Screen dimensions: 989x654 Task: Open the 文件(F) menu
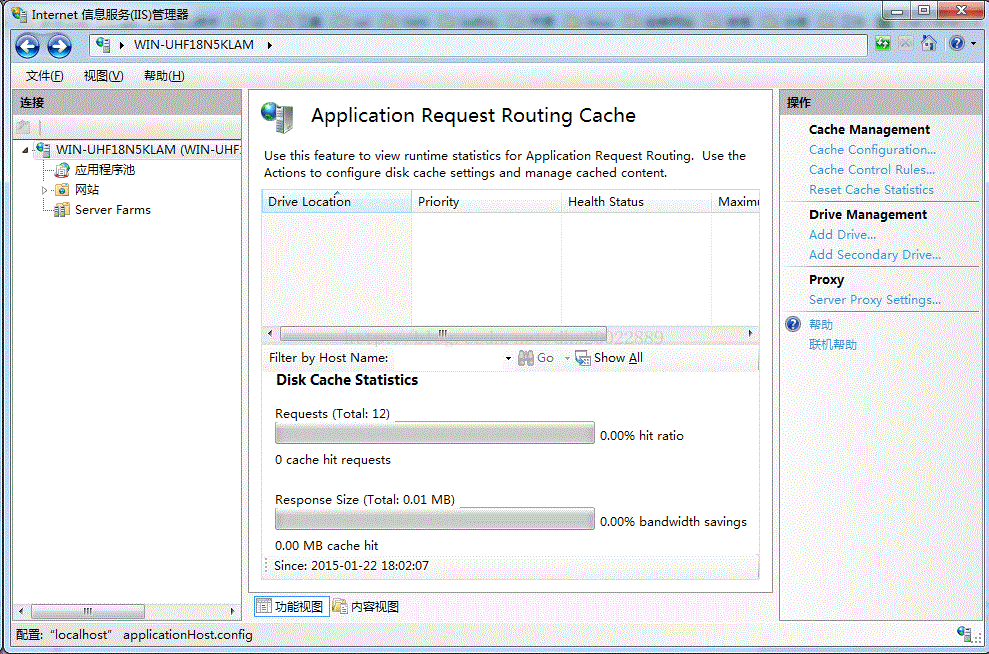point(44,76)
